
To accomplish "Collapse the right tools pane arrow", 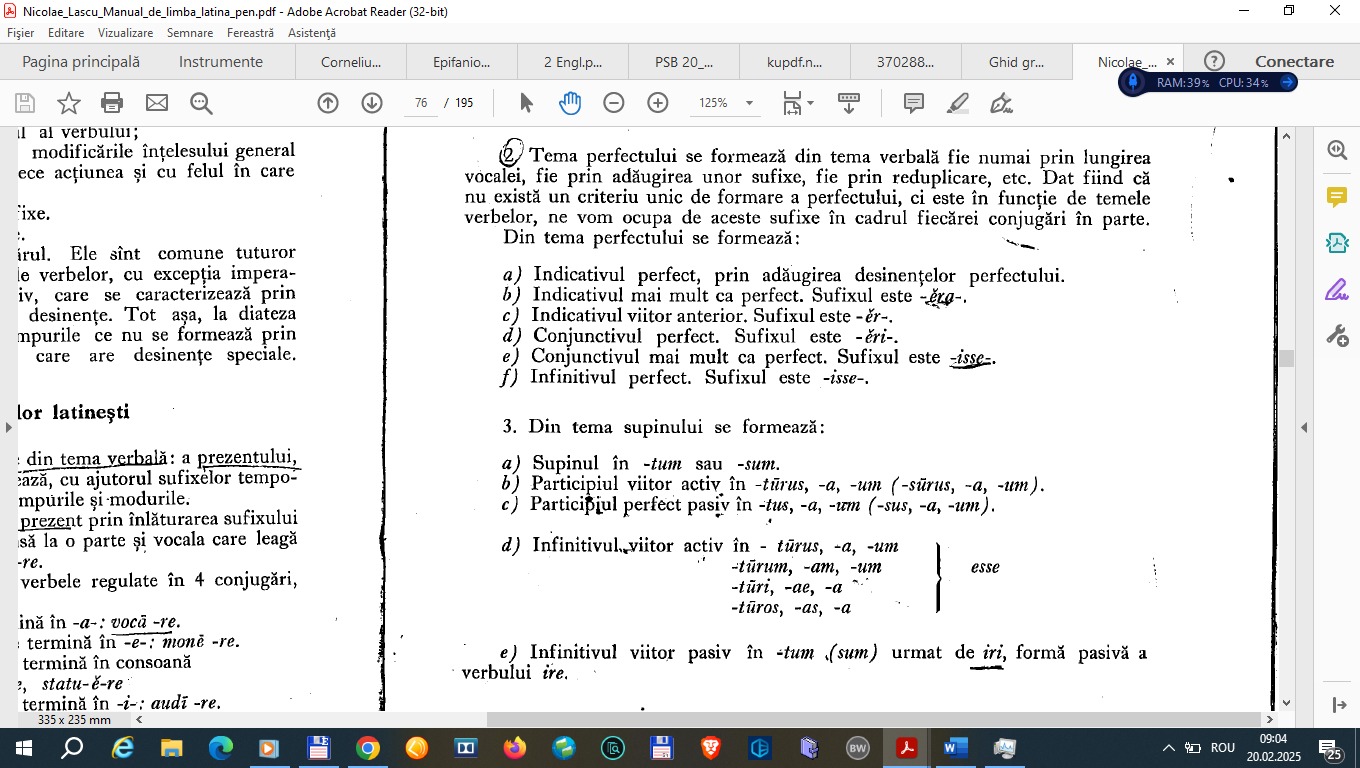I will [x=1304, y=428].
